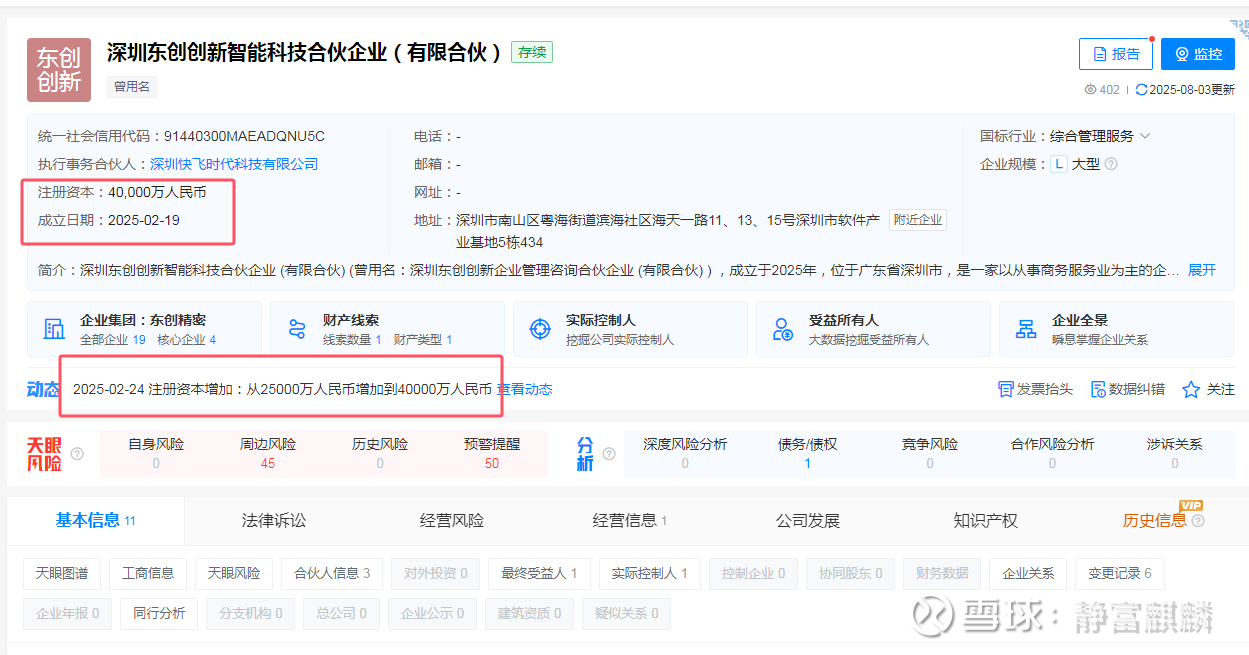Click the help icon beside 分析
This screenshot has width=1249, height=655.
pos(610,454)
